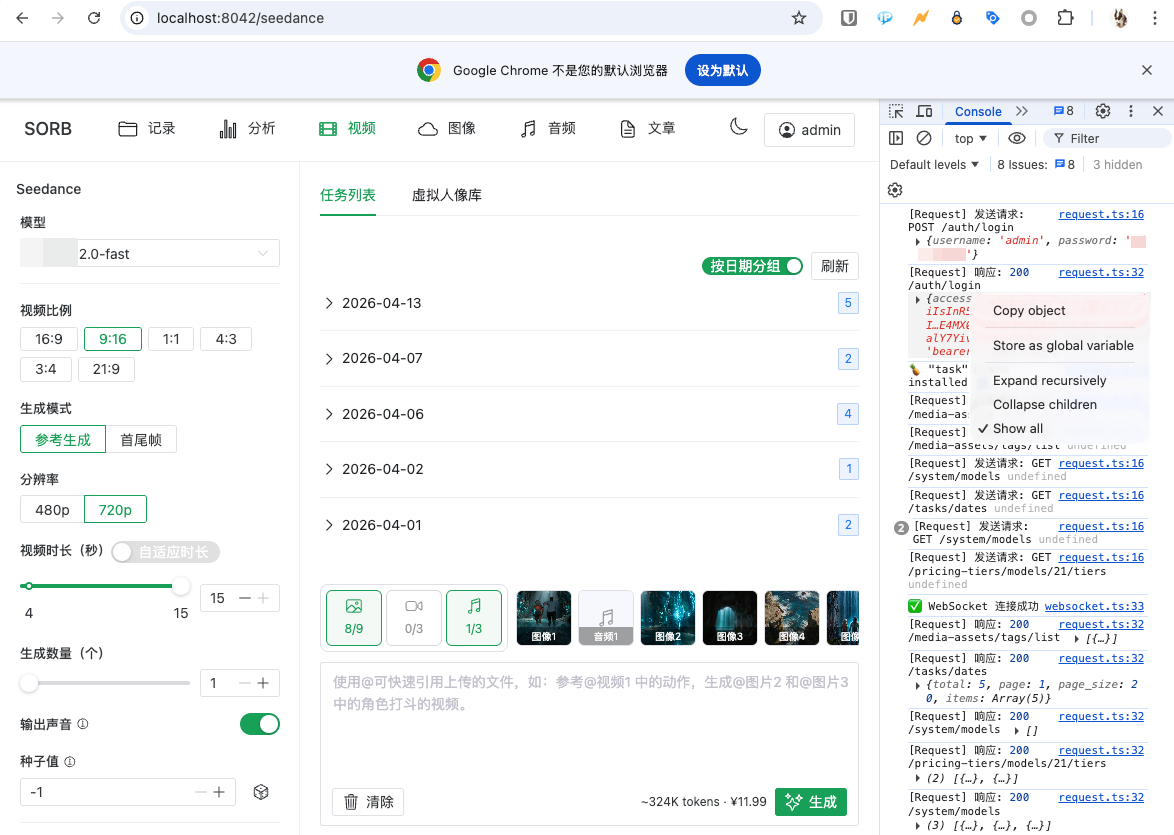Bookmark this page with star icon
Image resolution: width=1174 pixels, height=835 pixels.
tap(798, 18)
